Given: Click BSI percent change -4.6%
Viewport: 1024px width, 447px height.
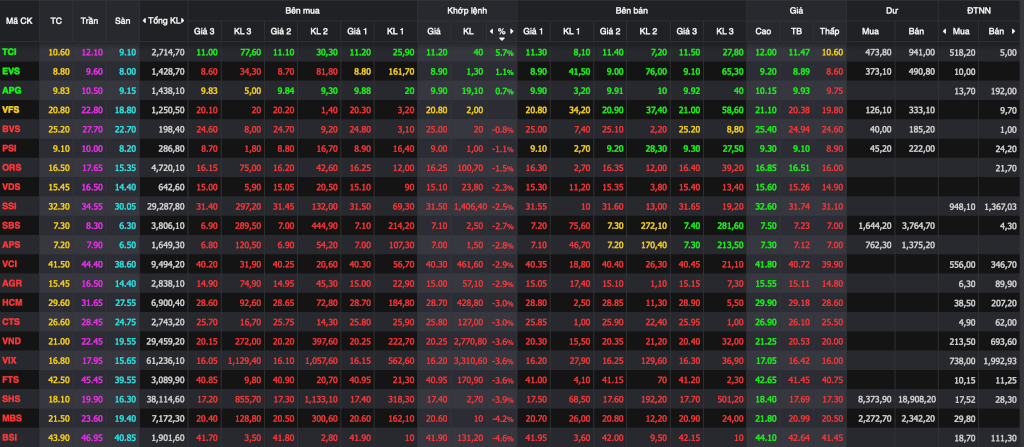Looking at the screenshot, I should 504,438.
